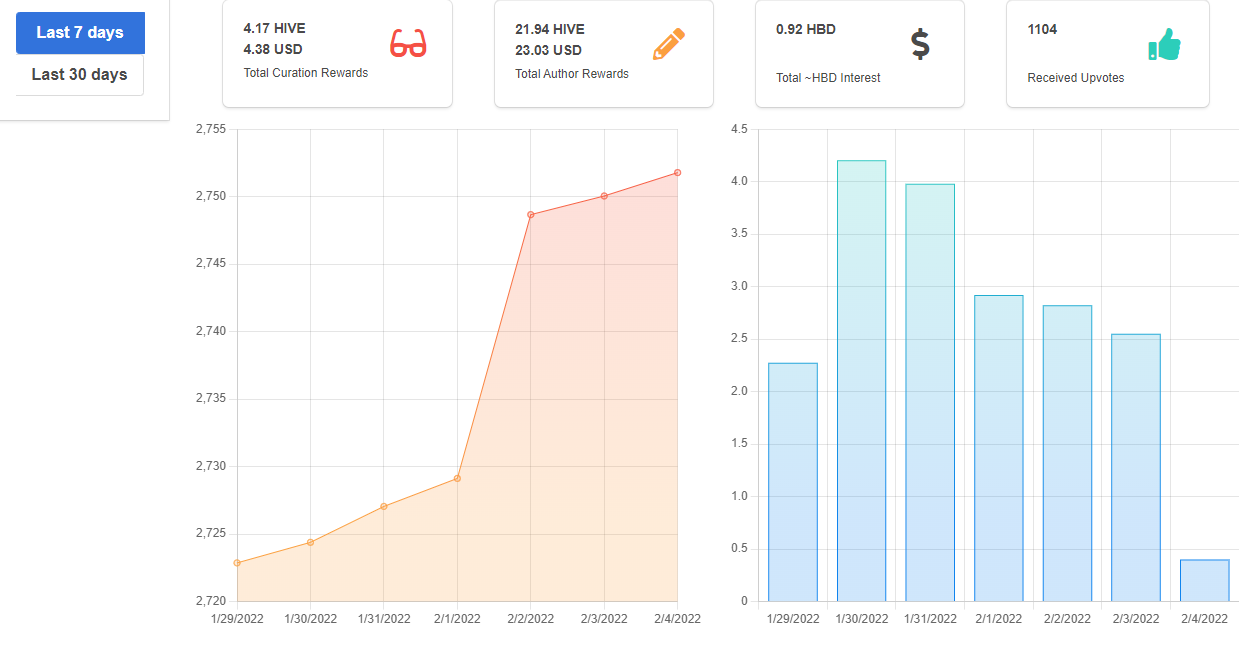Click the 2/3/2022 bar in bar chart

(1136, 468)
